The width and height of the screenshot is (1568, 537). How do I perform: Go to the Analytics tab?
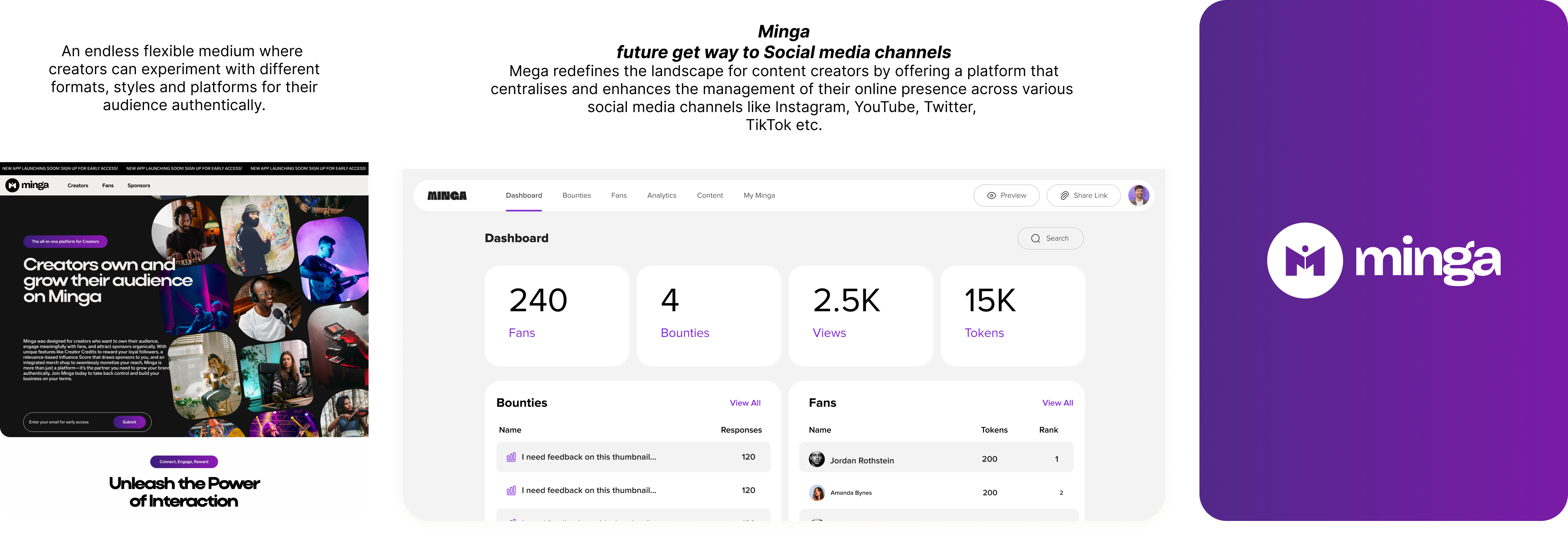pyautogui.click(x=662, y=196)
